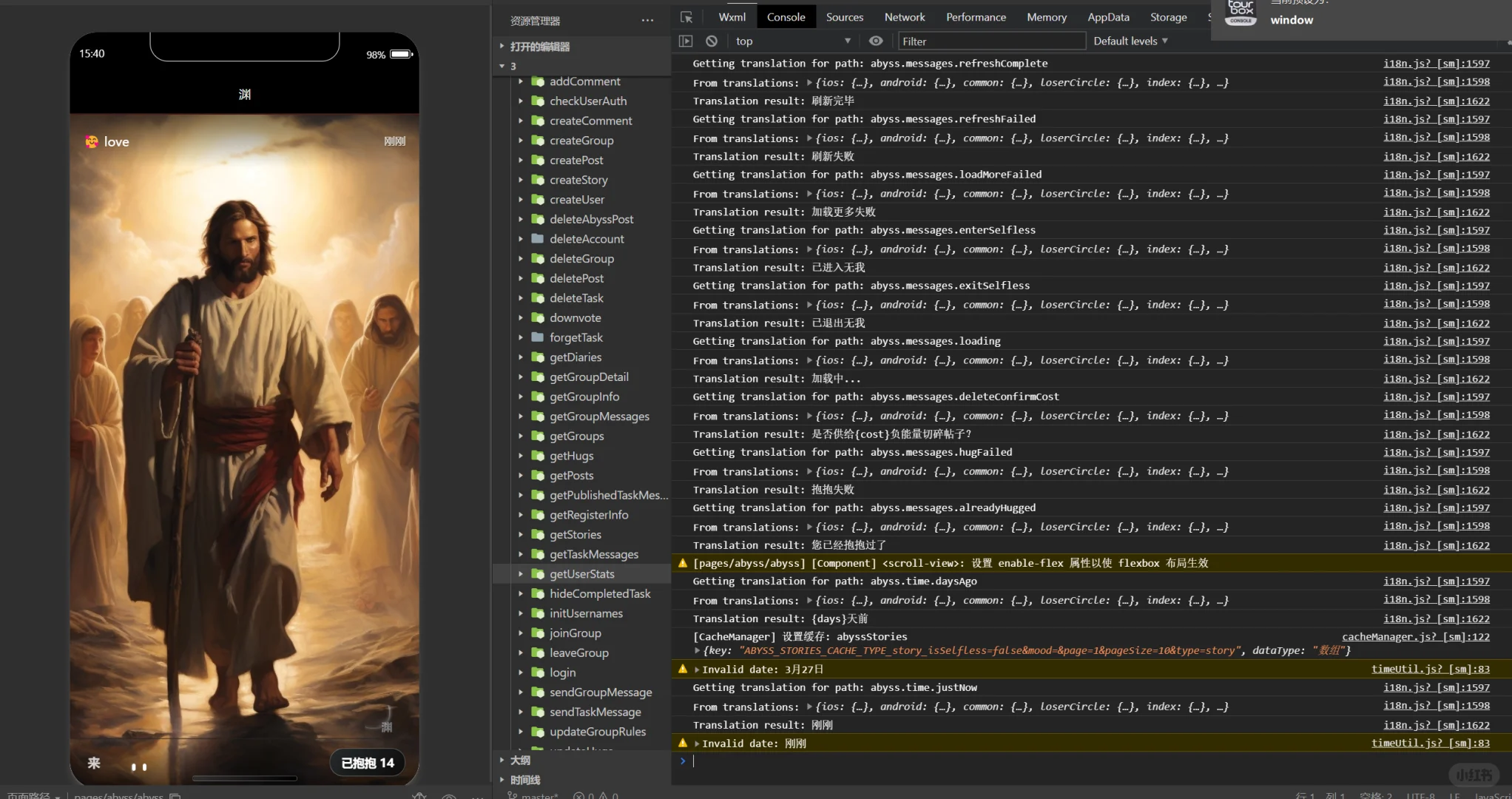Switch to the Wxml tab
This screenshot has height=799, width=1512.
point(732,17)
